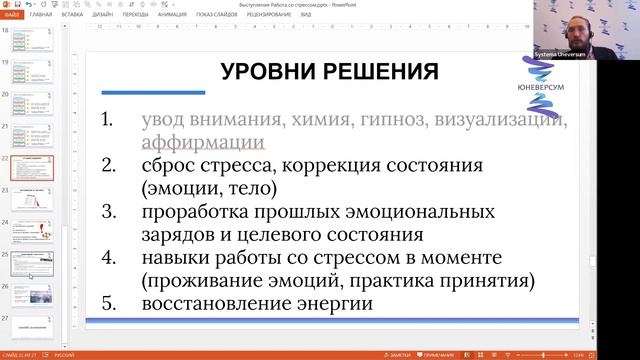
Task: Select slide 25 thumbnail
Action: (x=32, y=264)
